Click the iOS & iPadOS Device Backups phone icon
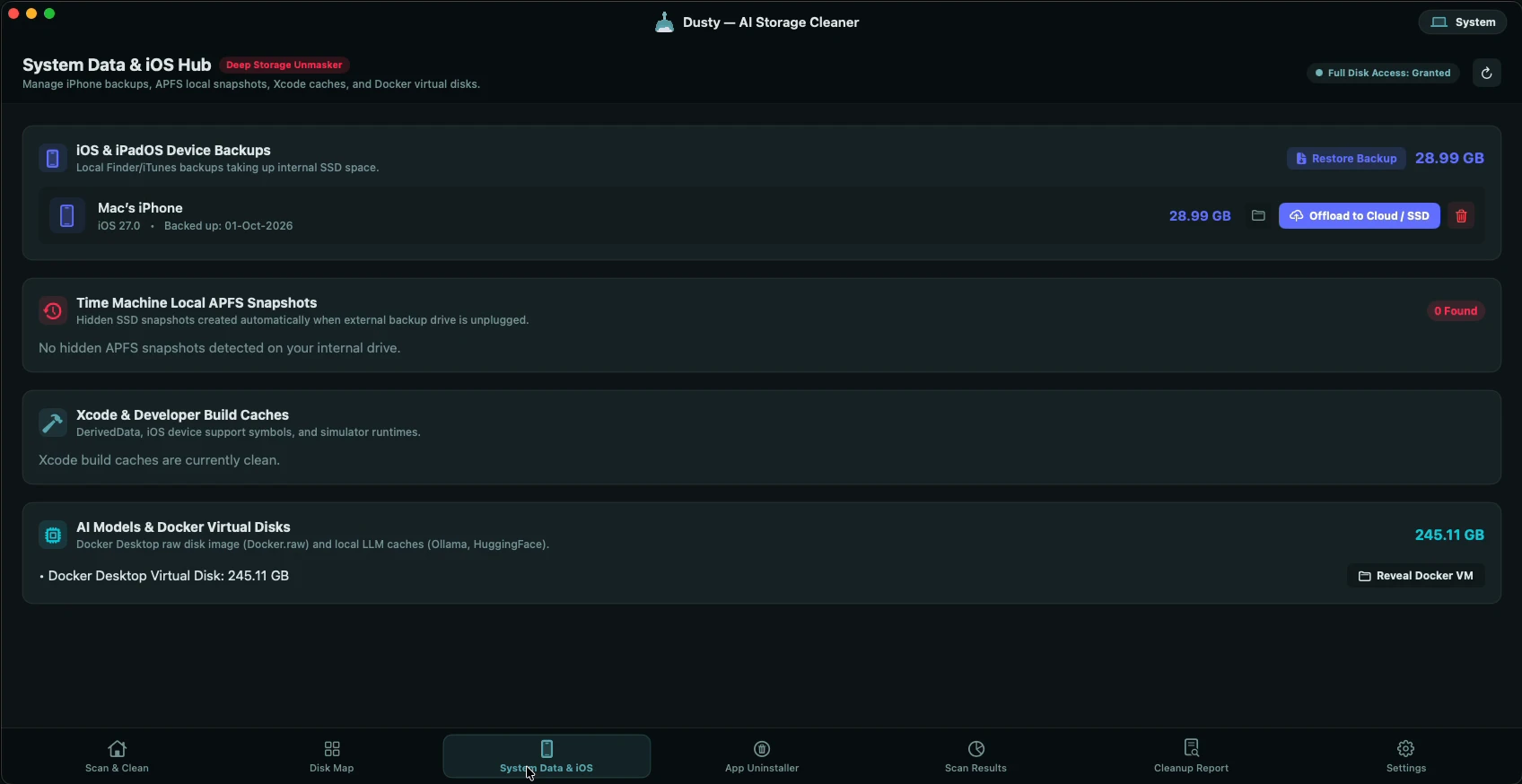The height and width of the screenshot is (784, 1522). (x=53, y=159)
